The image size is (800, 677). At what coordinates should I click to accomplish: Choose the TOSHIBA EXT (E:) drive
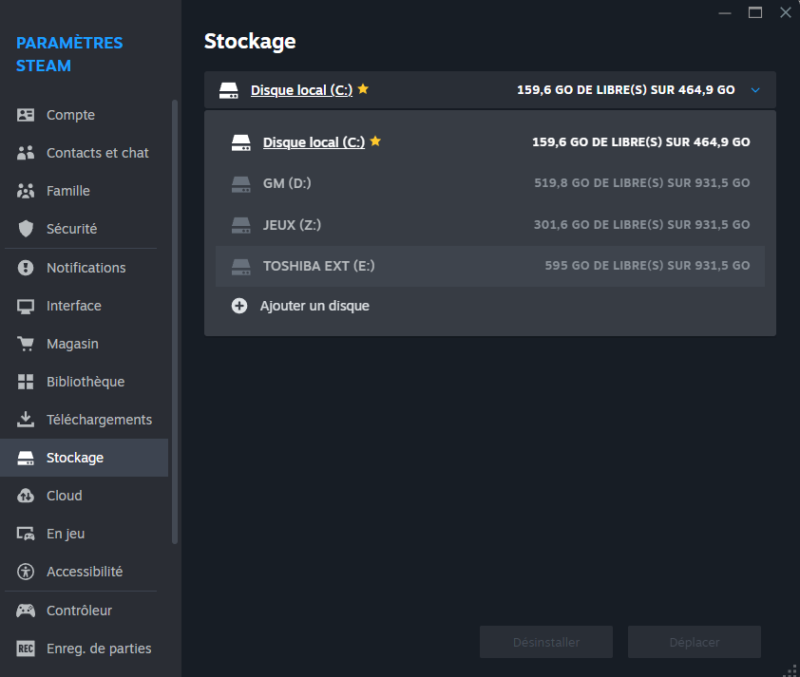[x=490, y=266]
